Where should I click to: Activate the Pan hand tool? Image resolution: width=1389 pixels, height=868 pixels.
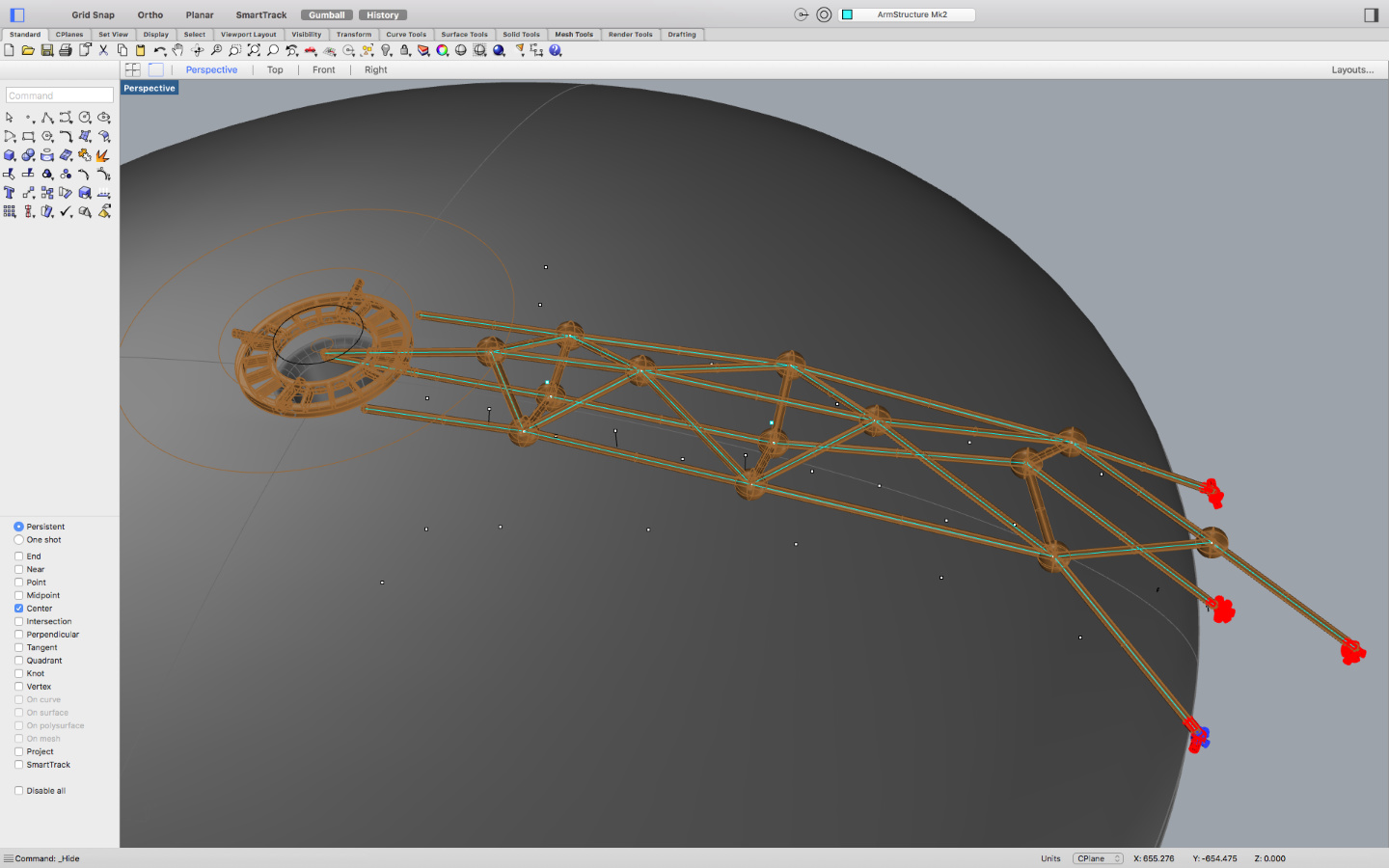coord(177,50)
